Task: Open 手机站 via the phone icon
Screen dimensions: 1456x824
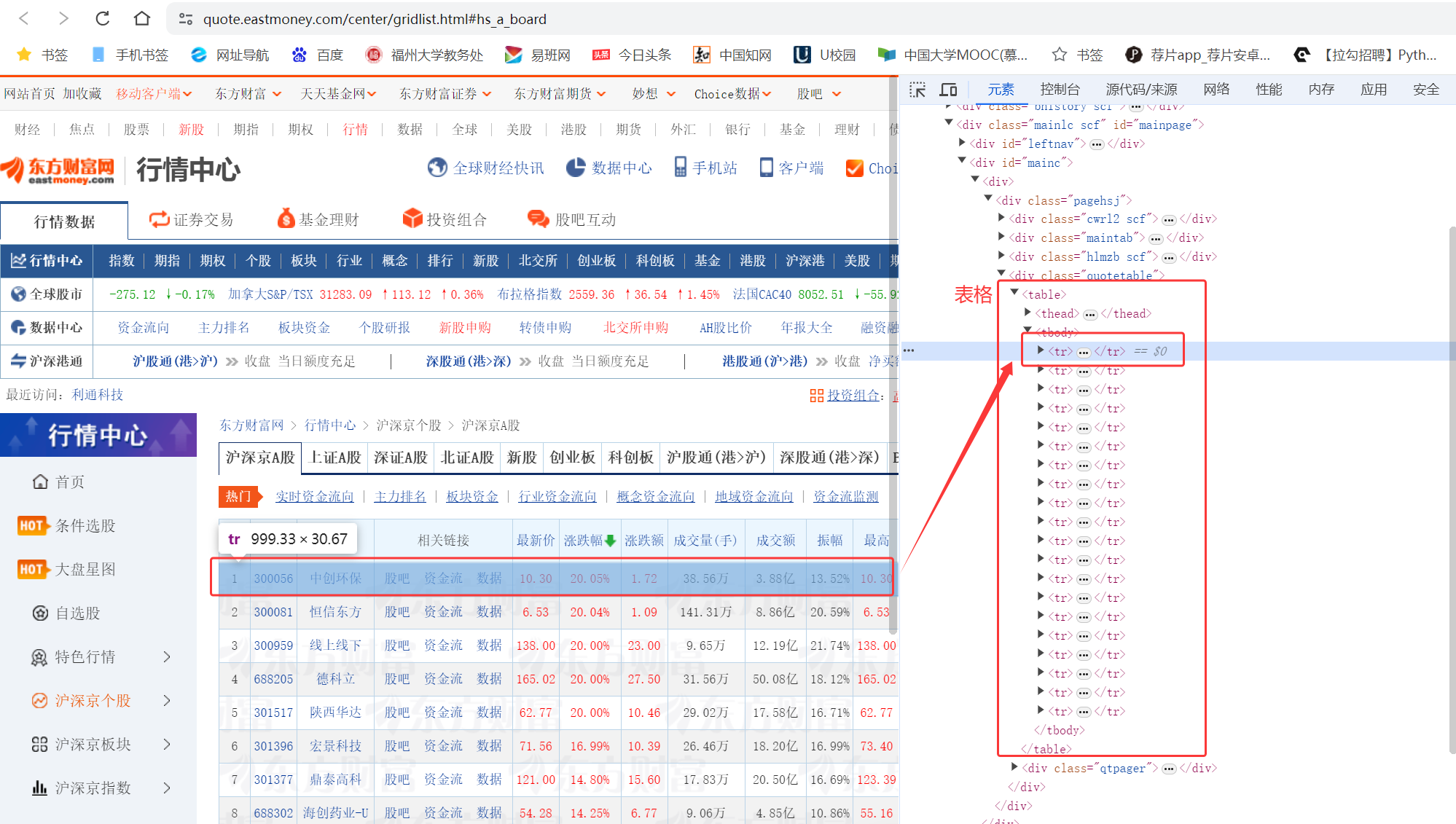Action: tap(679, 167)
